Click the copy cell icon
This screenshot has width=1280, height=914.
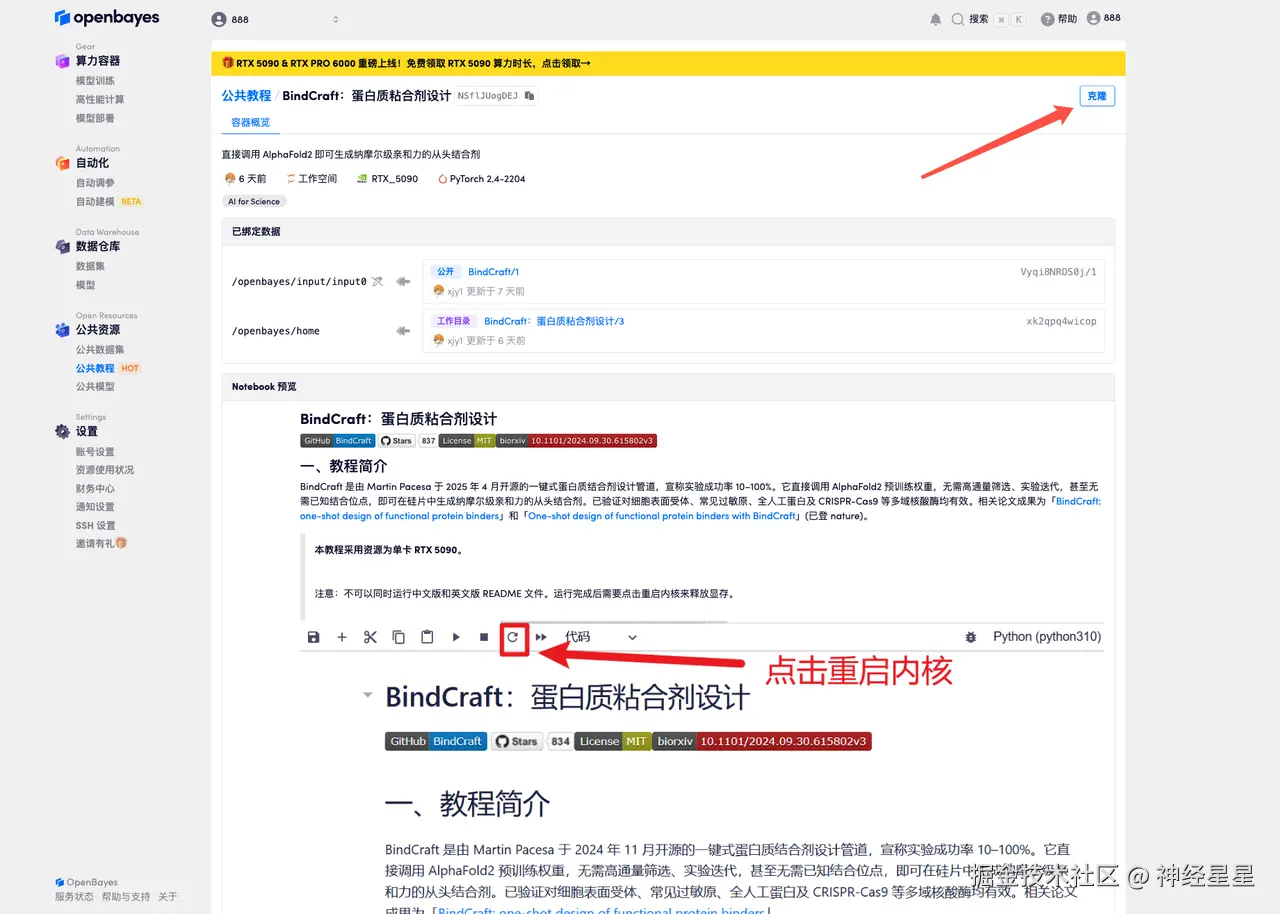(x=399, y=637)
